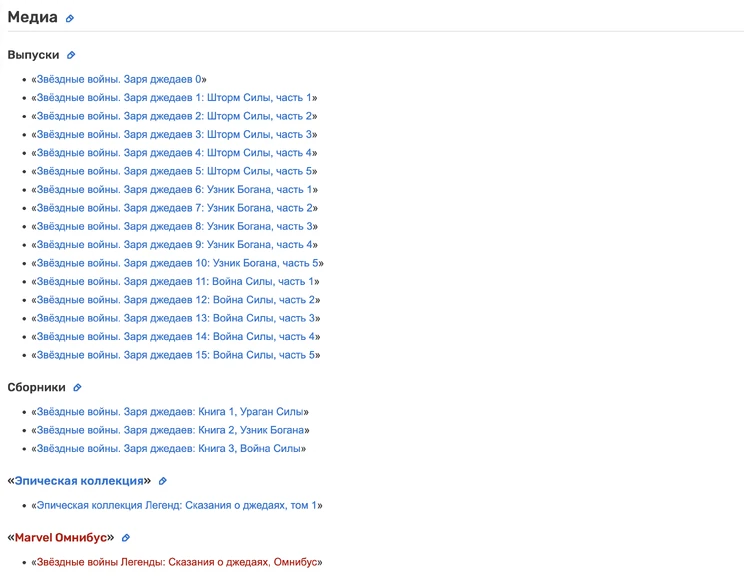Click the edit pencil icon next to Медиа heading
Screen dimensions: 755x577
(70, 18)
